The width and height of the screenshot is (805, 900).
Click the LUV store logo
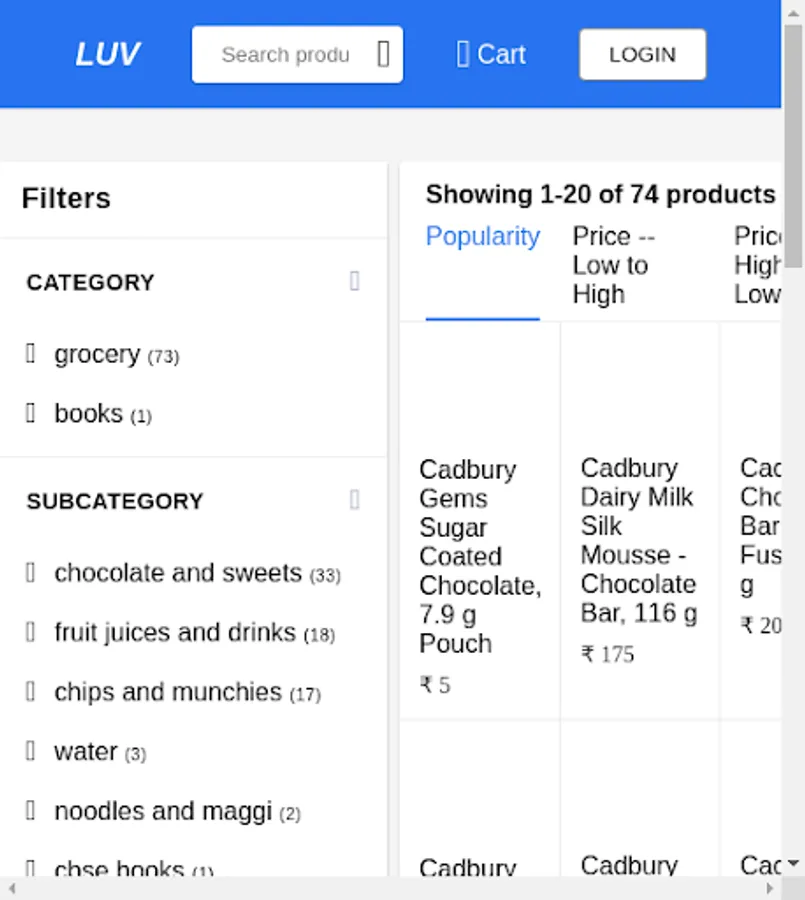point(107,54)
